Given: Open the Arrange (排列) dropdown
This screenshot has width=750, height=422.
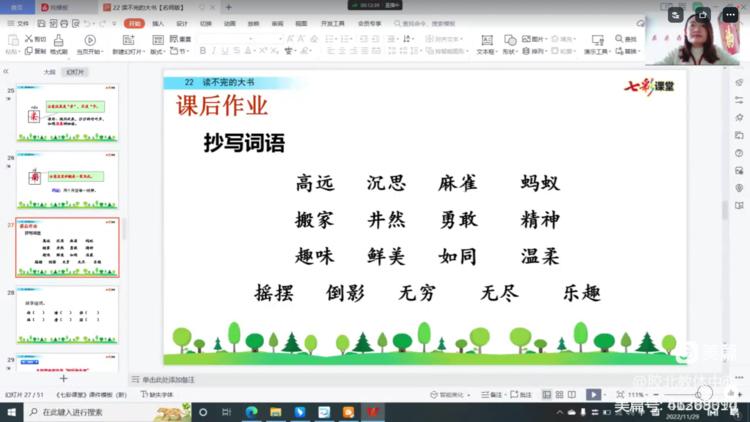Looking at the screenshot, I should (534, 51).
